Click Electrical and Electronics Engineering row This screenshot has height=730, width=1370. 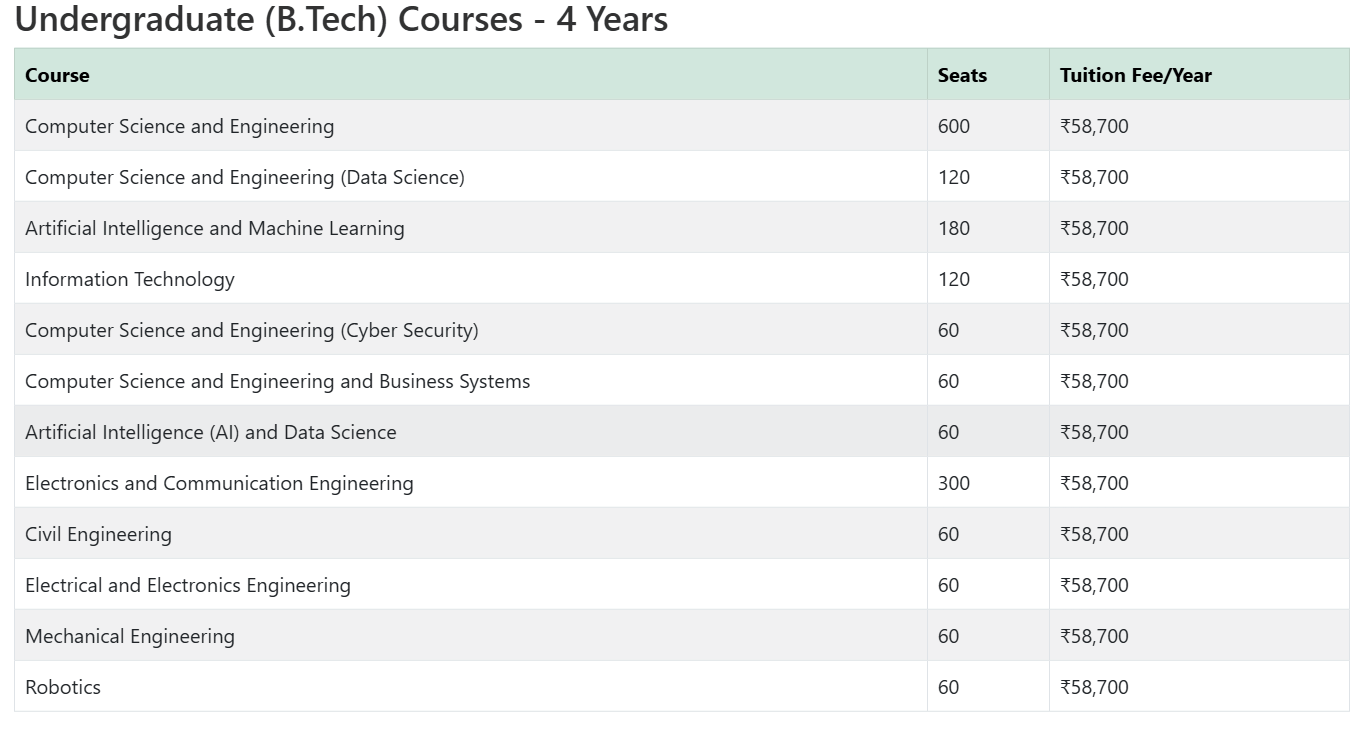coord(187,585)
